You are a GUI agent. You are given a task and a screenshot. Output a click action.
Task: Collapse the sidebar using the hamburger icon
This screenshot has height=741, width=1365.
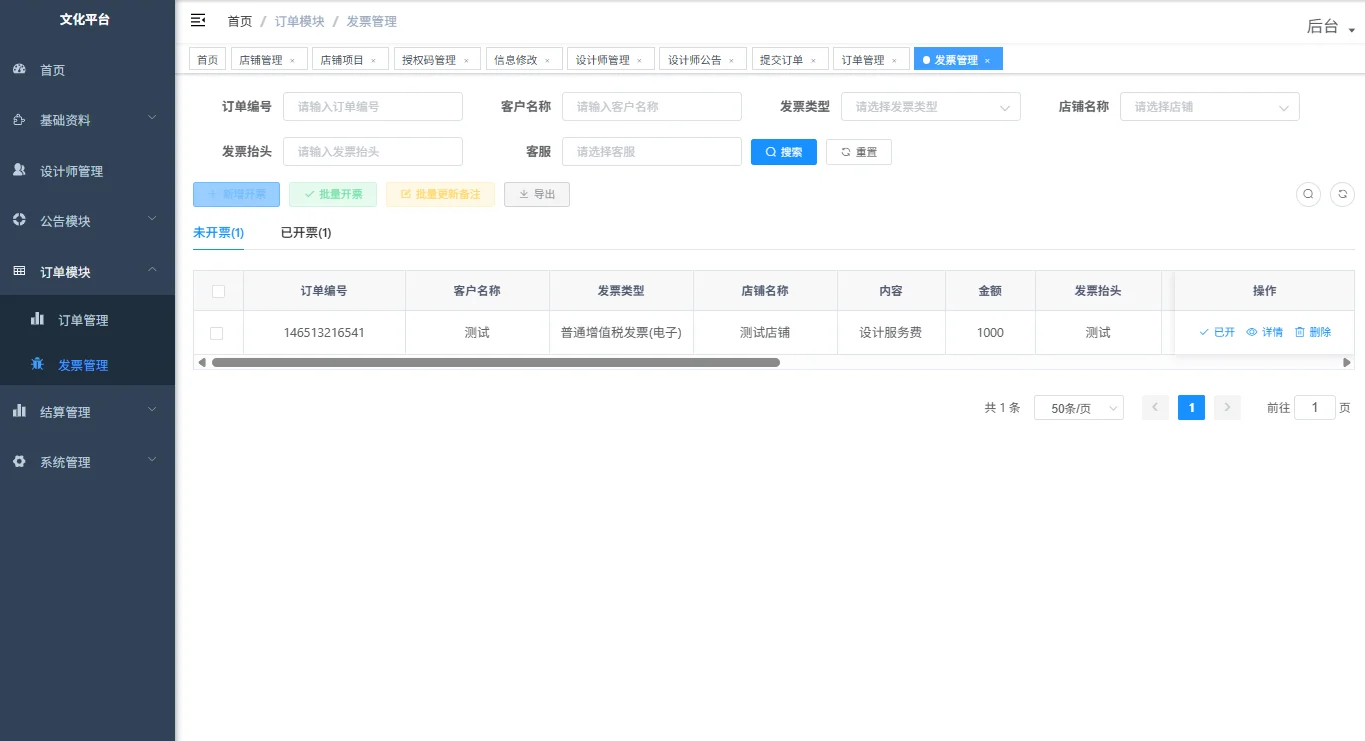point(196,19)
